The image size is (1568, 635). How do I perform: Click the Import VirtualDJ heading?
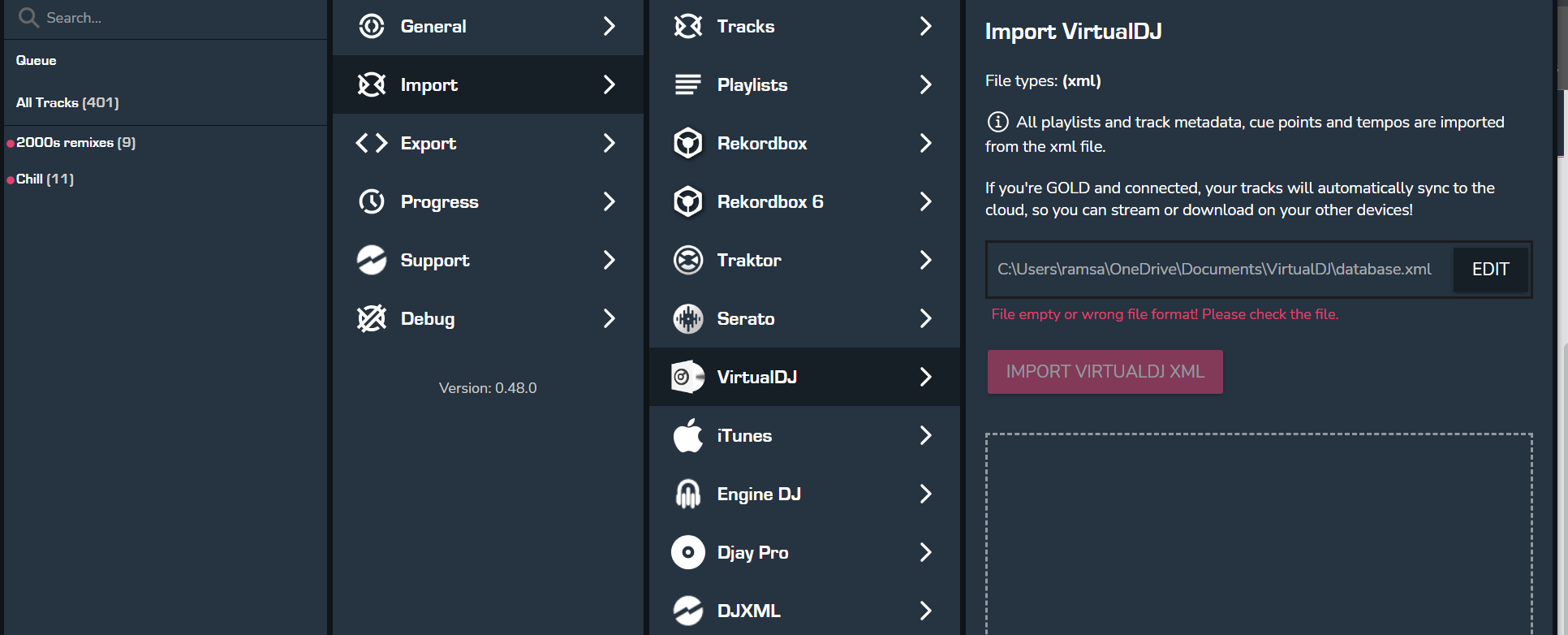[1073, 32]
